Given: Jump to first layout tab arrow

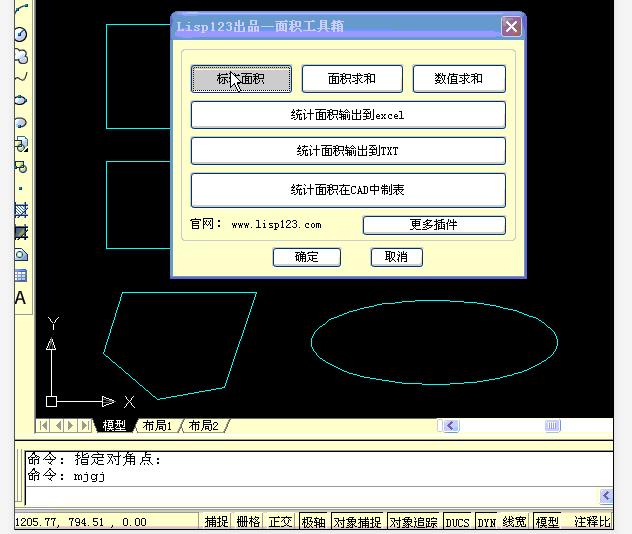Looking at the screenshot, I should pos(44,426).
